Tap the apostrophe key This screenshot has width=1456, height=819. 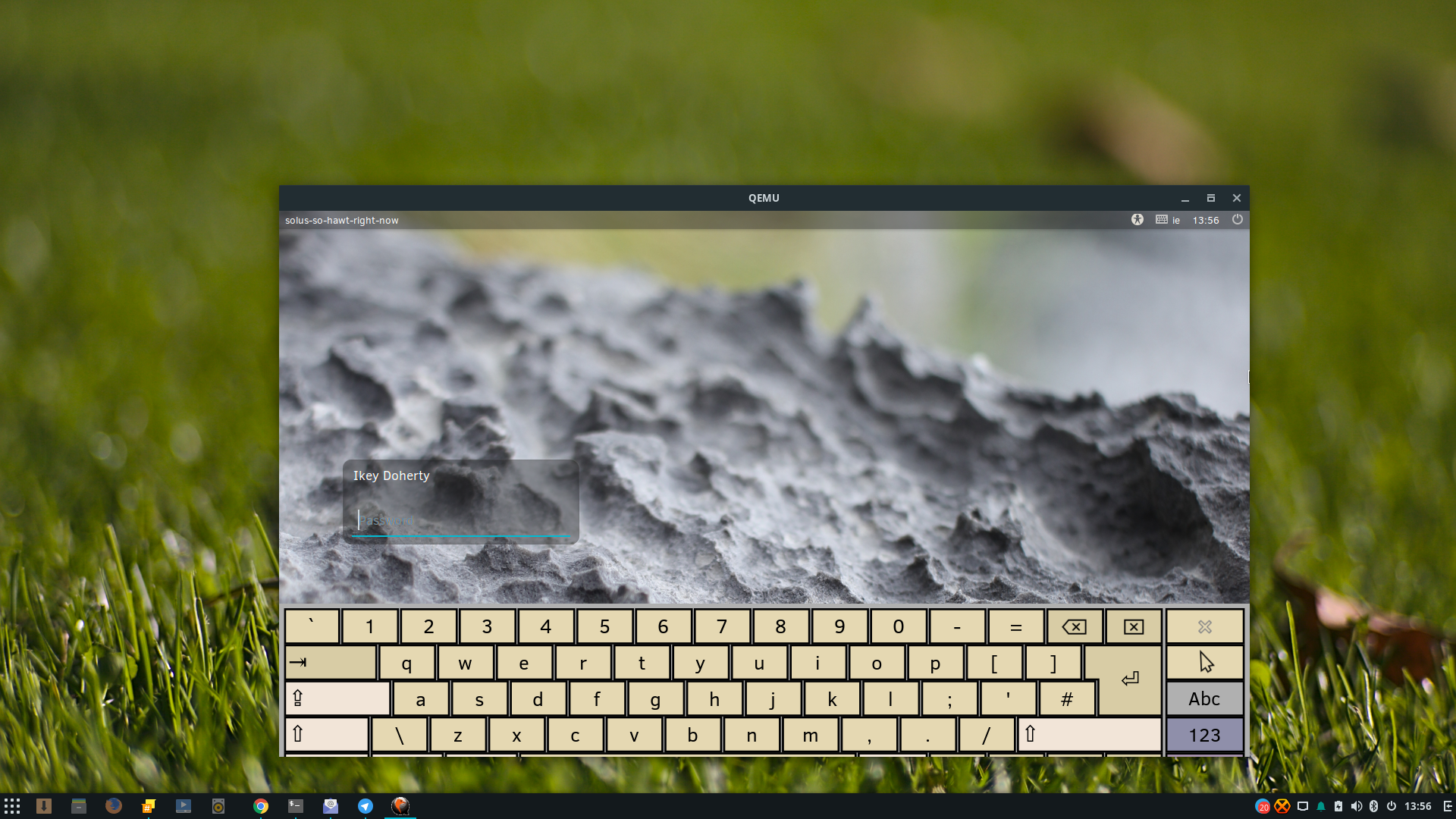[x=1009, y=698]
